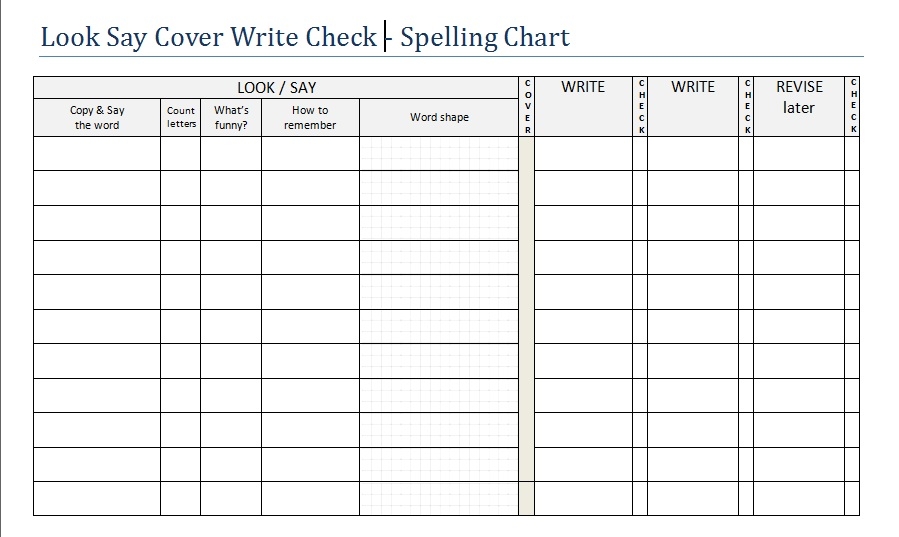Place cursor in first 'What's funny?' cell
899x537 pixels.
231,153
